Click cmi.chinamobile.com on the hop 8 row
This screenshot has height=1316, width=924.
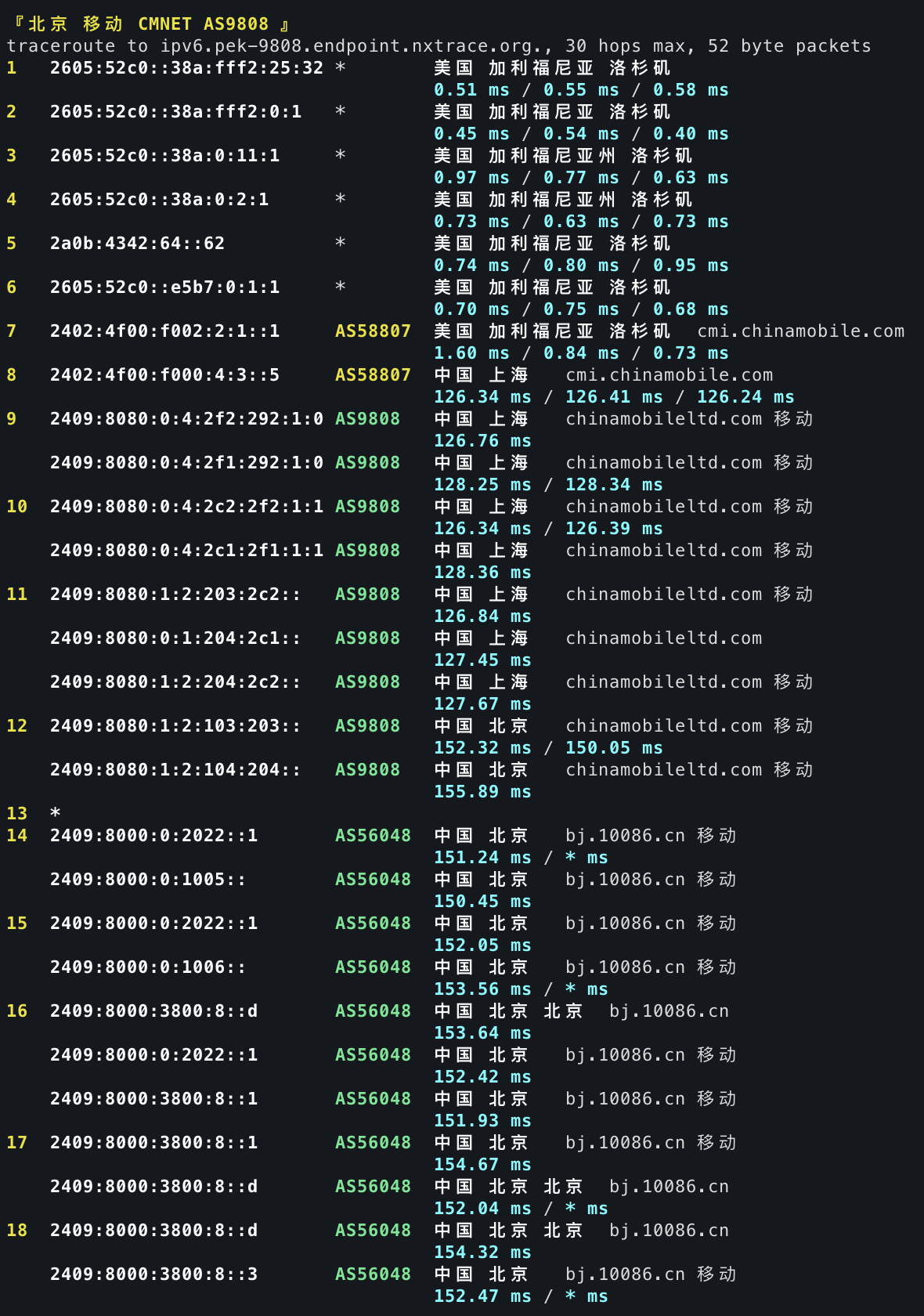click(670, 375)
